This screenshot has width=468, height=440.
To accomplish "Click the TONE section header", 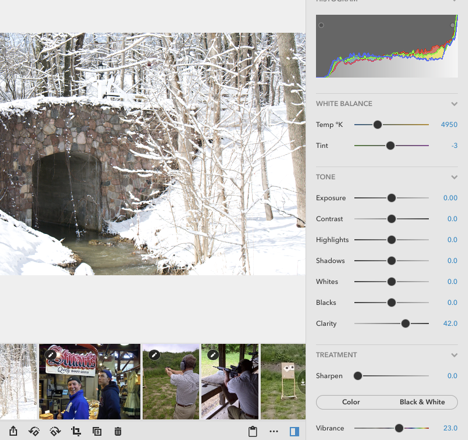I will coord(326,177).
